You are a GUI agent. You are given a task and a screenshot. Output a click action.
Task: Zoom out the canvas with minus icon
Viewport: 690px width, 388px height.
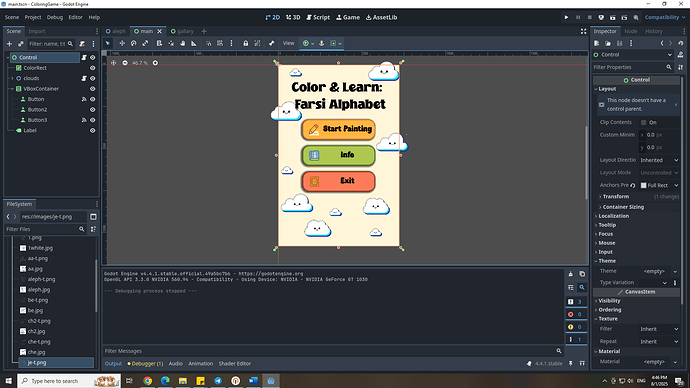125,63
